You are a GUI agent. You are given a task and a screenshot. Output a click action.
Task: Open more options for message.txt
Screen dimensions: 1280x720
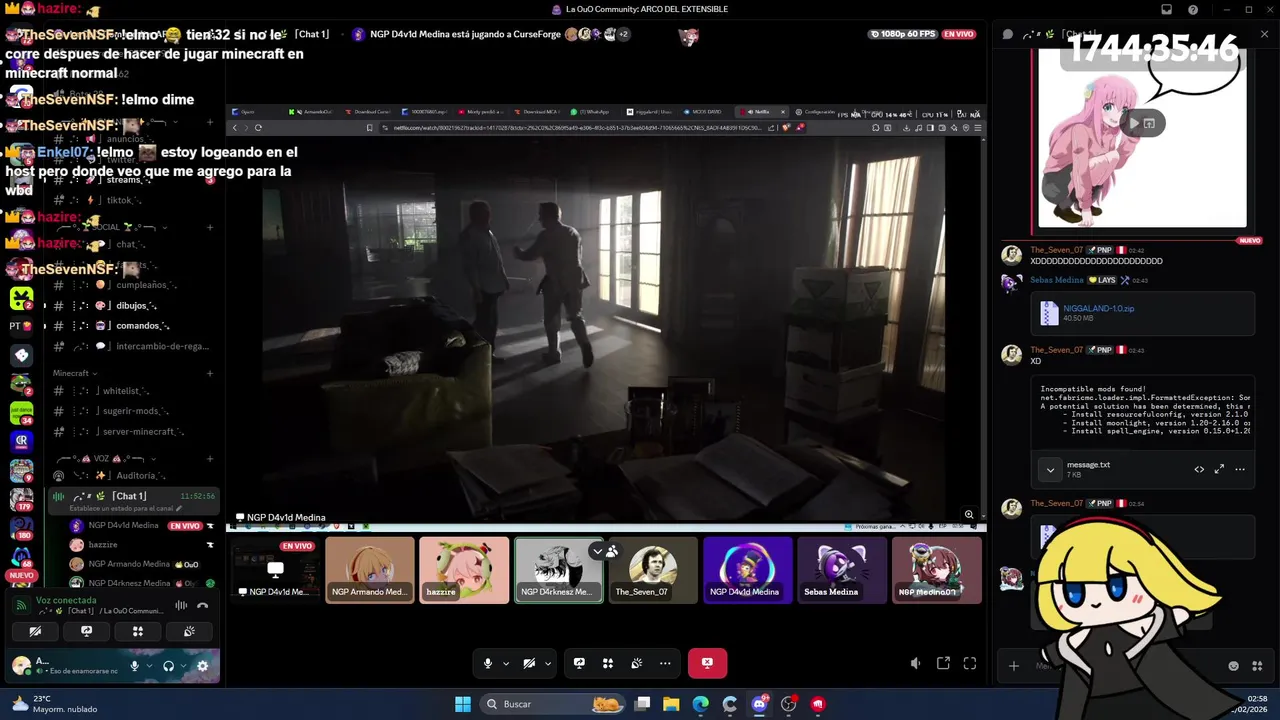point(1240,469)
